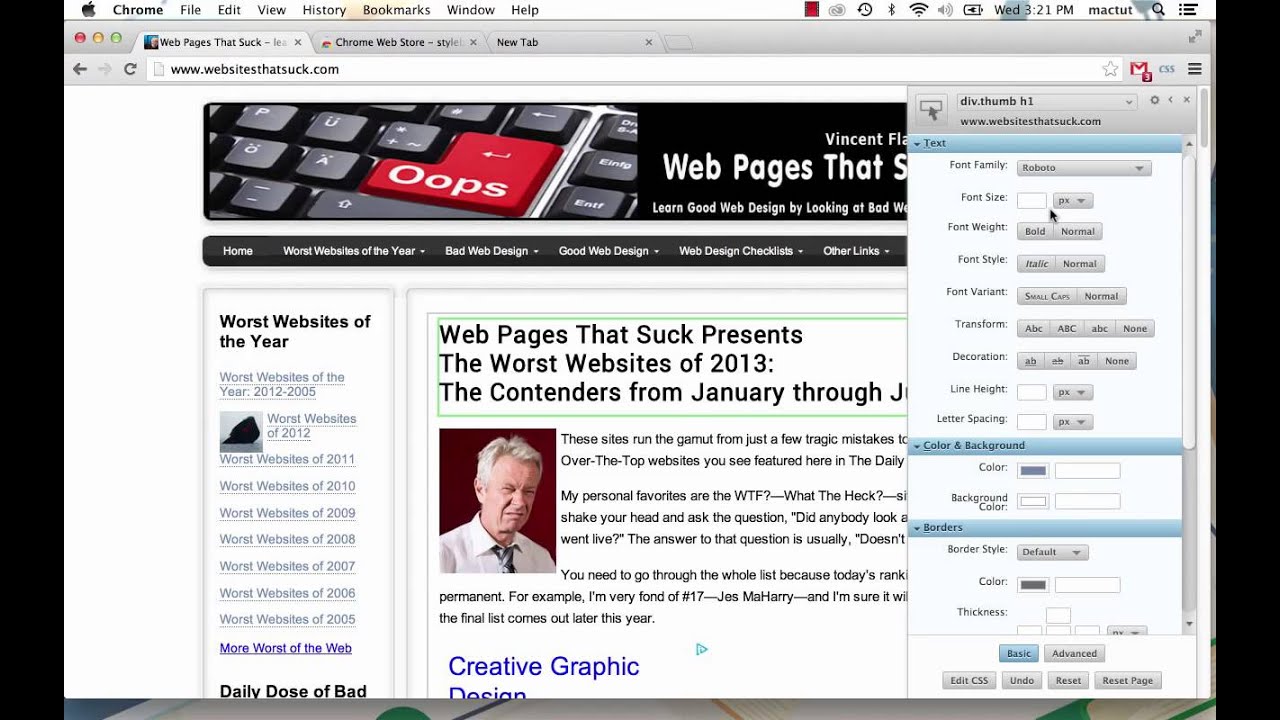Open More Worst of the Web link
Image resolution: width=1280 pixels, height=720 pixels.
click(286, 648)
